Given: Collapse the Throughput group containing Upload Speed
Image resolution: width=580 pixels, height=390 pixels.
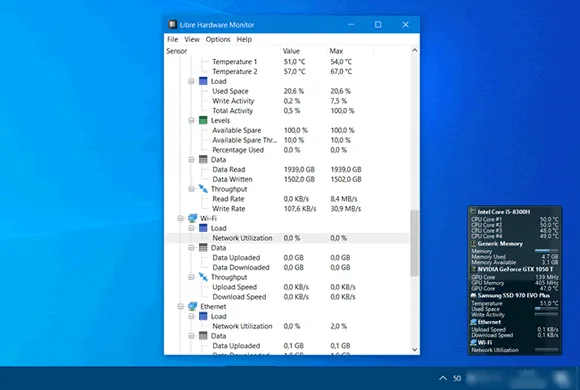Looking at the screenshot, I should click(191, 277).
